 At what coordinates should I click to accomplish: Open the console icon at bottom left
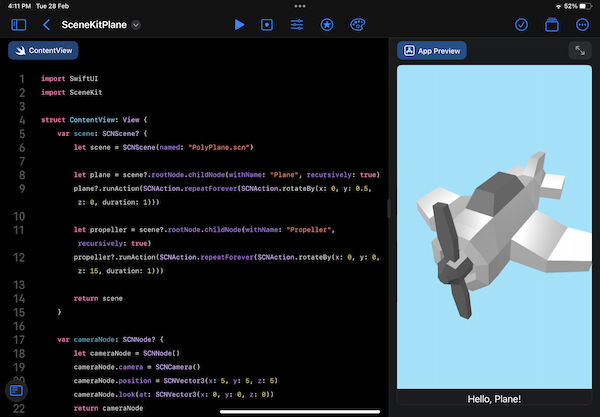[16, 391]
